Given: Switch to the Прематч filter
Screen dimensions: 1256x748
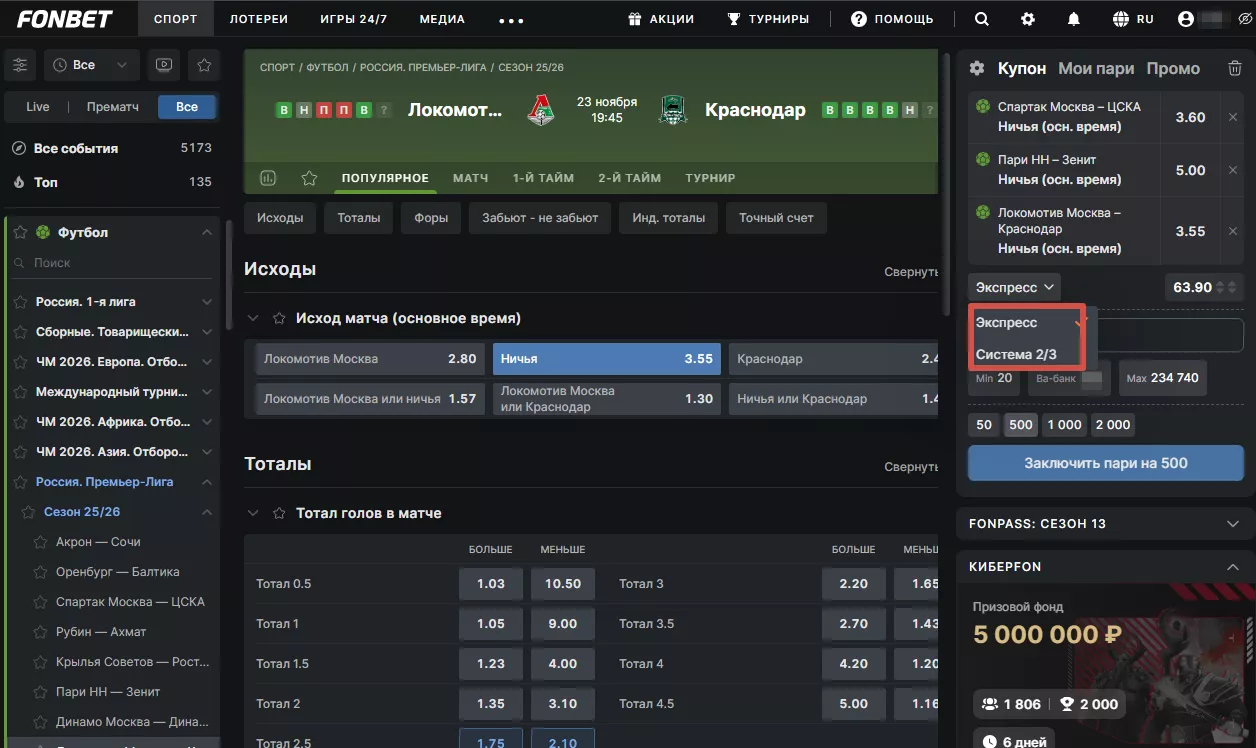Looking at the screenshot, I should (113, 107).
